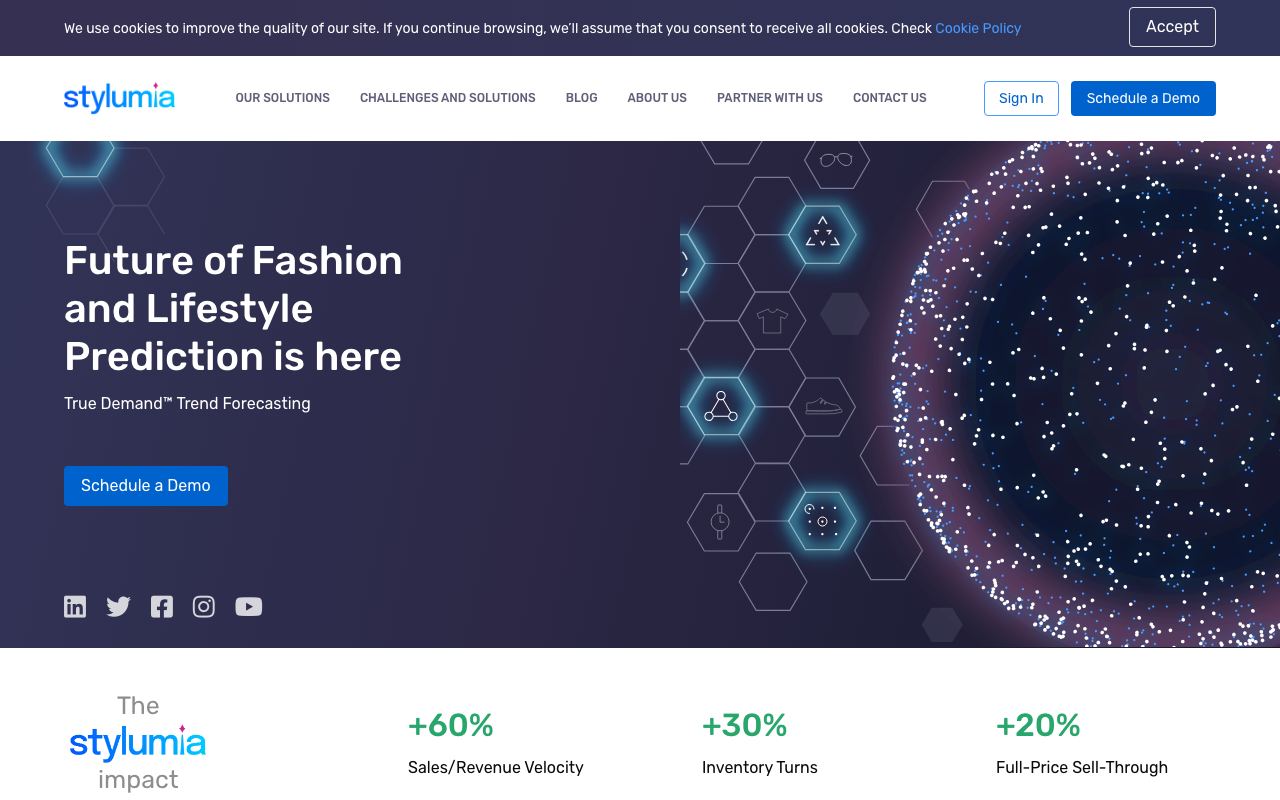Viewport: 1280px width, 800px height.
Task: Click the t-shirt hexagon icon
Action: click(x=772, y=321)
